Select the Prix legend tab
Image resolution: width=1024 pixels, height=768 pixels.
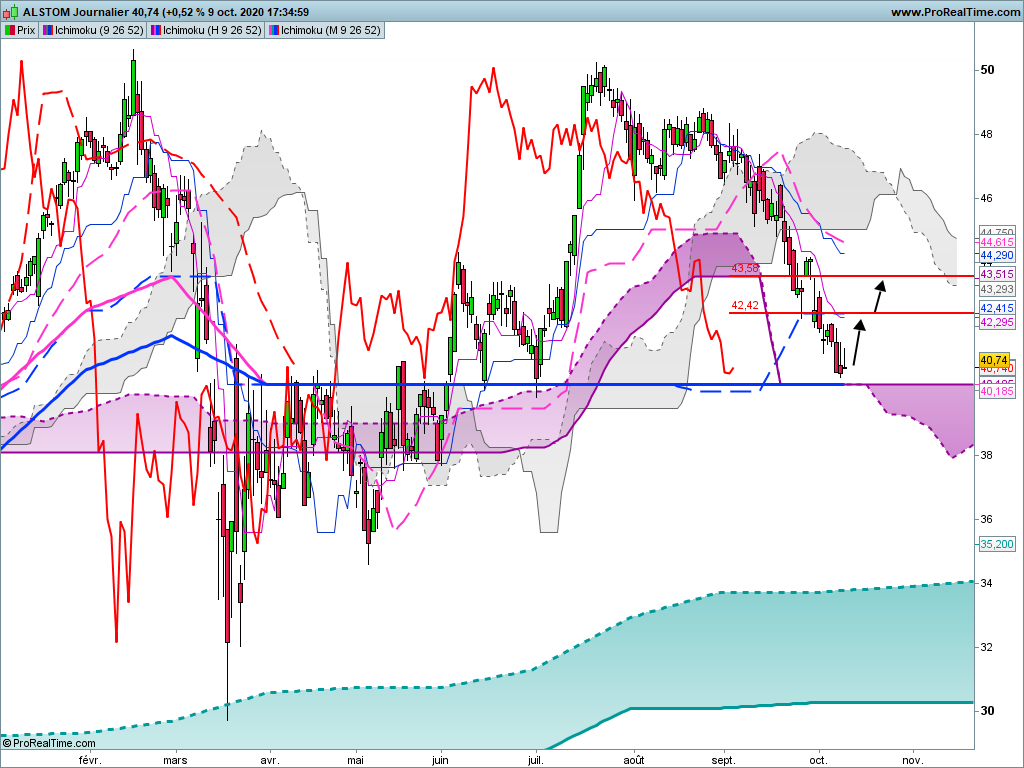(x=20, y=30)
